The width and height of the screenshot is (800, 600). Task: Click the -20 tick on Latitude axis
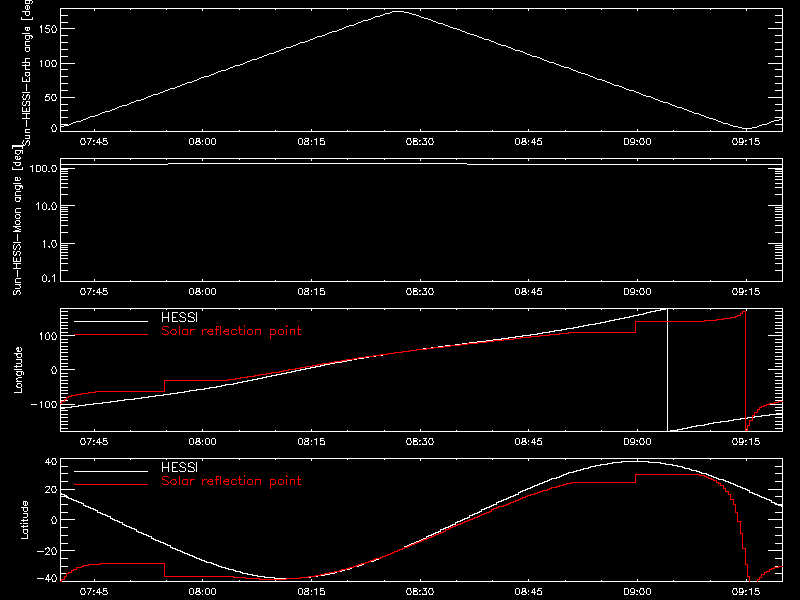coord(47,551)
